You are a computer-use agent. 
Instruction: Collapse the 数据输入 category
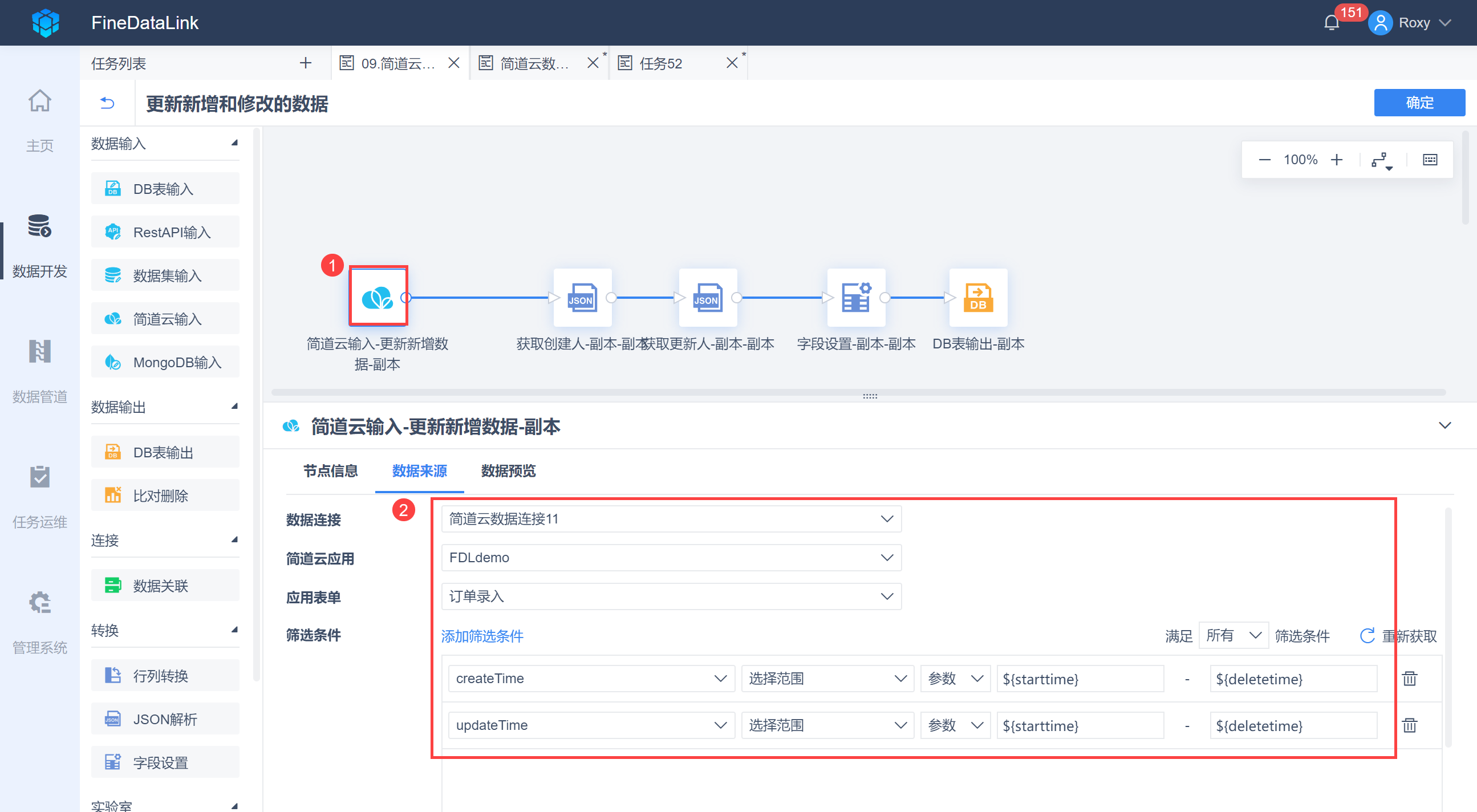(x=234, y=143)
